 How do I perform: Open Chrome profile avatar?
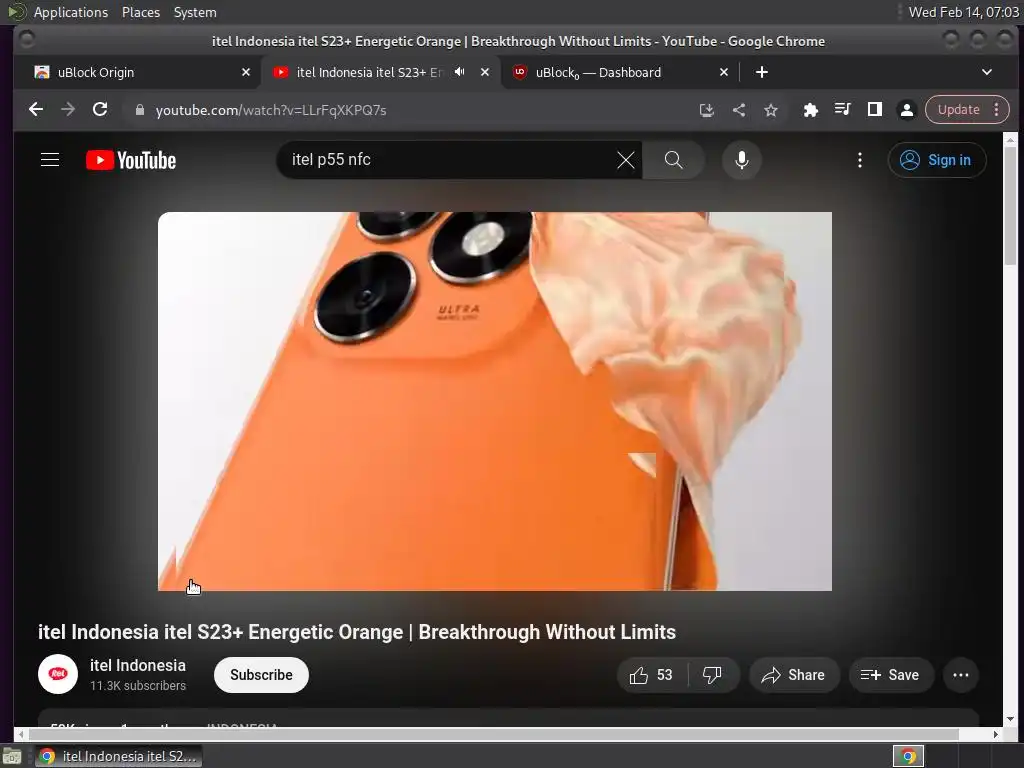[906, 110]
